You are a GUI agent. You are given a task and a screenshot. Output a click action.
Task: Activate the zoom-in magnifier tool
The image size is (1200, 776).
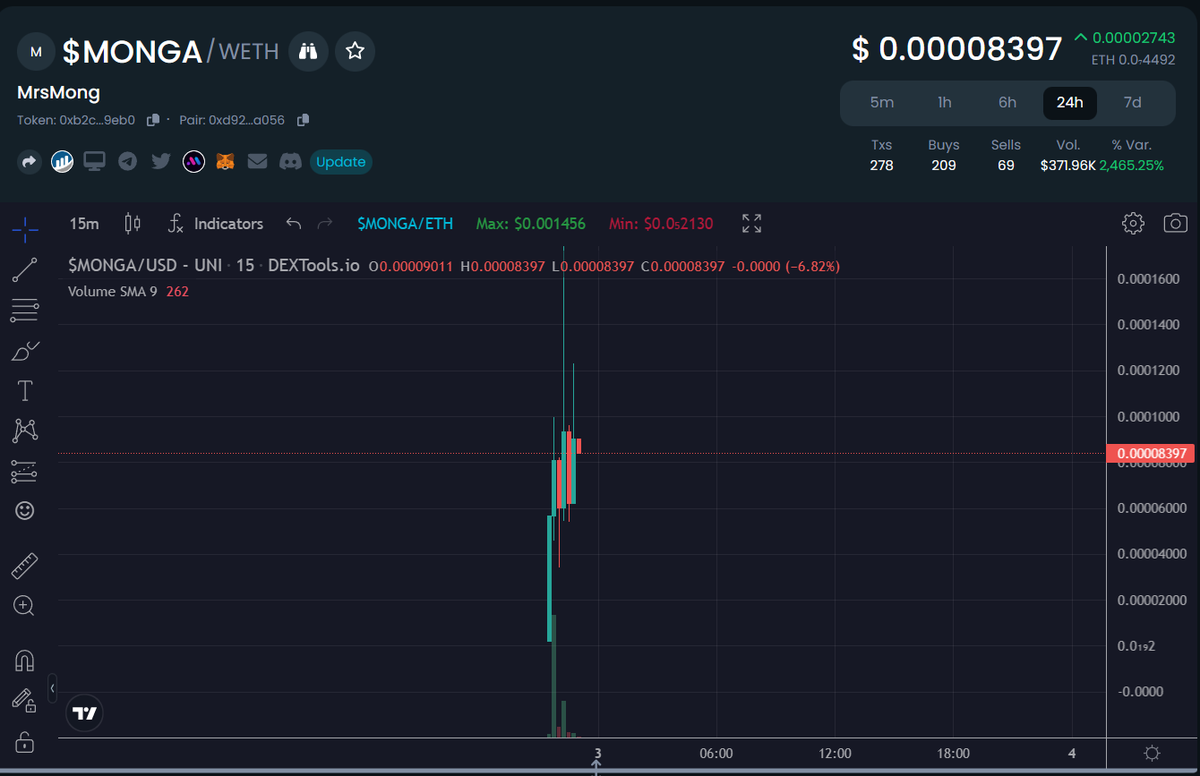(25, 606)
